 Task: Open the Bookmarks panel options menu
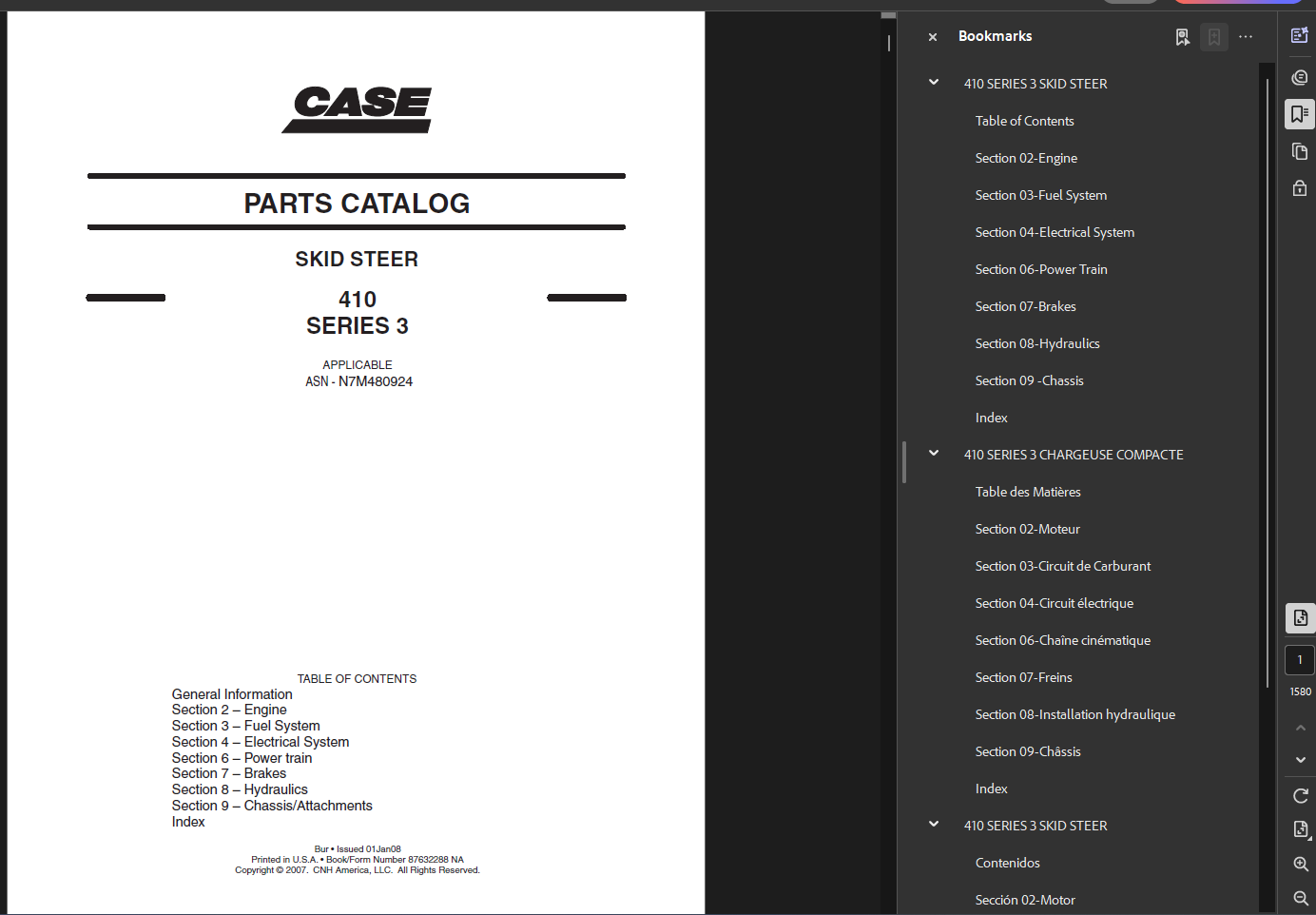pos(1246,37)
